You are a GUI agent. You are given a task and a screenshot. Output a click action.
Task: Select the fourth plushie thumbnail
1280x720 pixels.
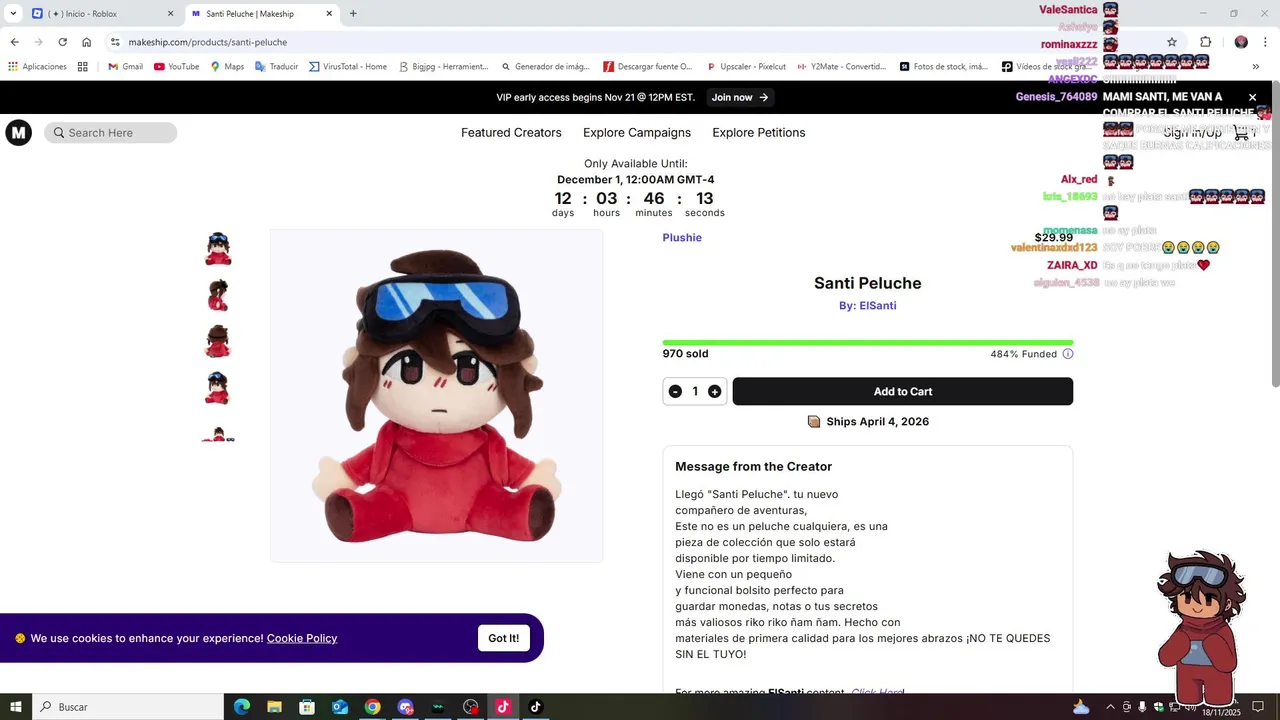pos(218,387)
